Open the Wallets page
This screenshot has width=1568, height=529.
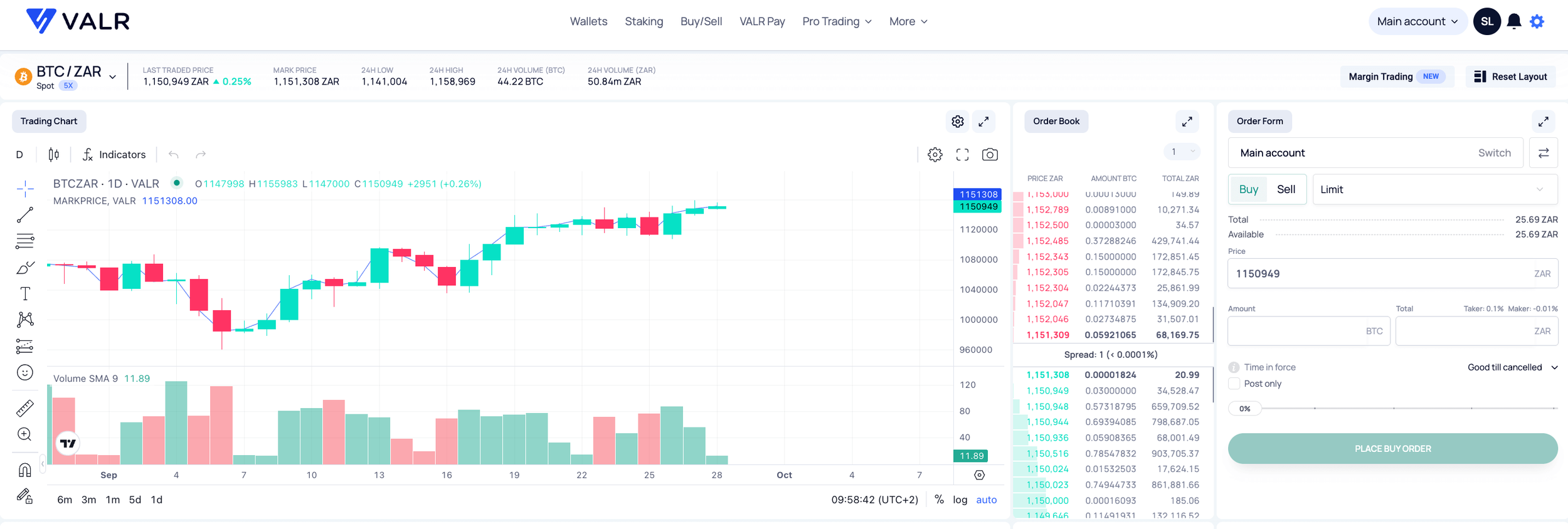point(588,21)
